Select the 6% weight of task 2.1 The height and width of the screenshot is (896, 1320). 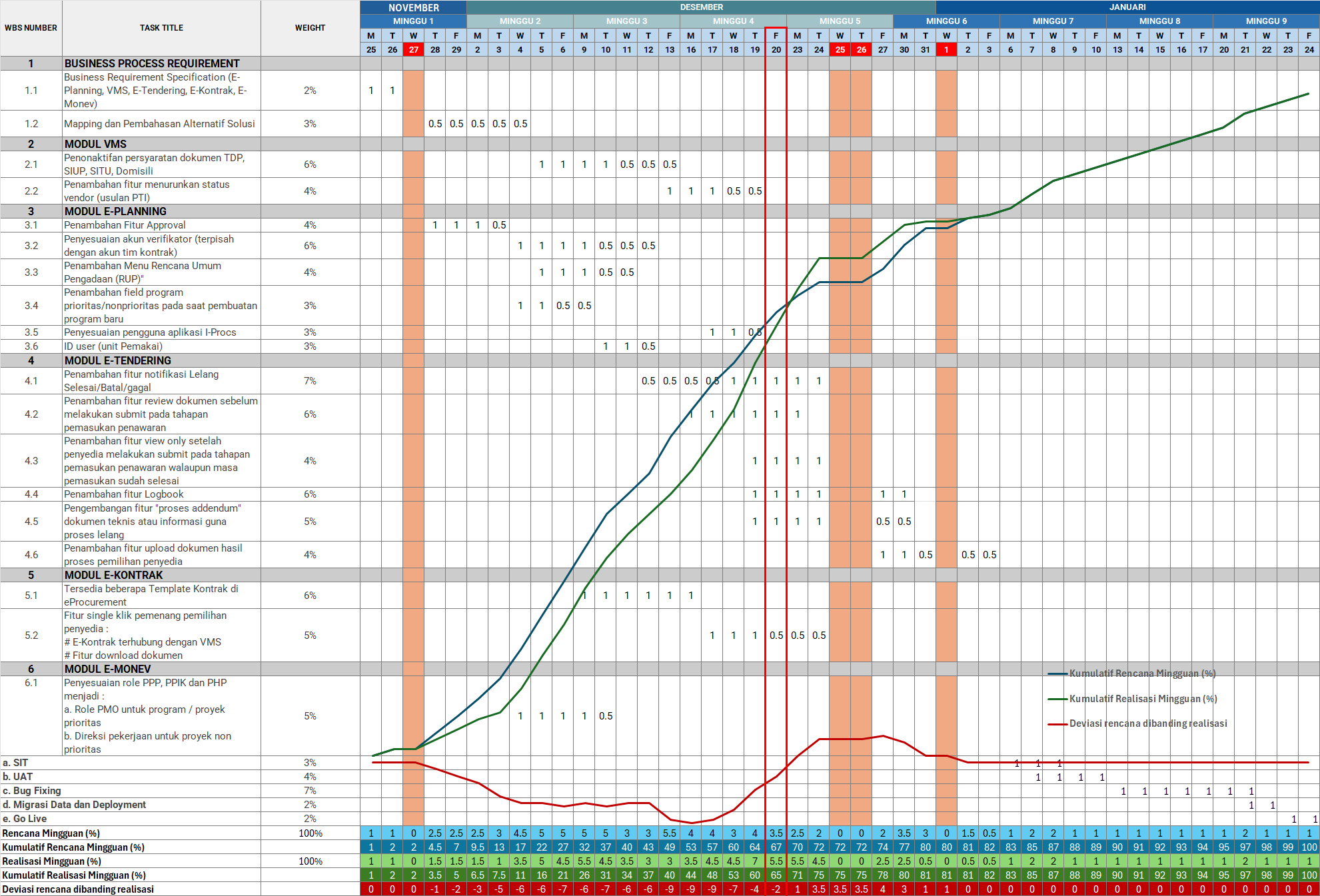(310, 165)
